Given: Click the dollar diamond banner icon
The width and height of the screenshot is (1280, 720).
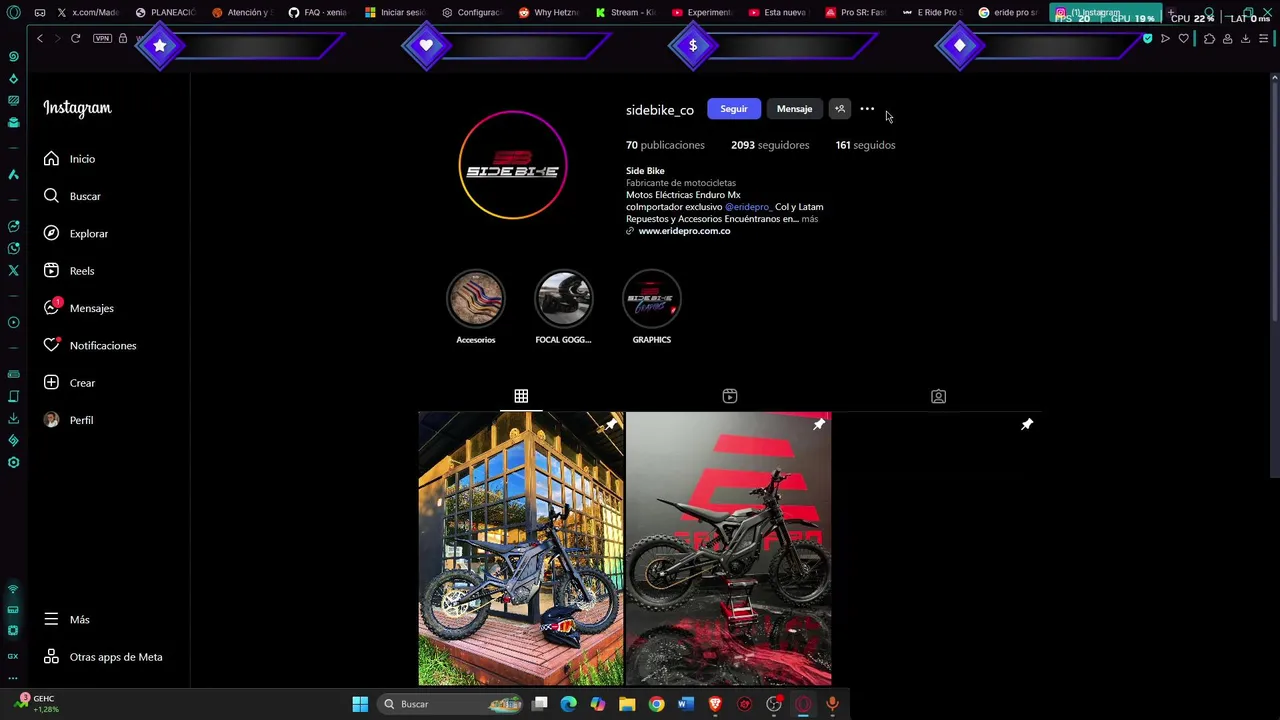Looking at the screenshot, I should click(x=693, y=46).
